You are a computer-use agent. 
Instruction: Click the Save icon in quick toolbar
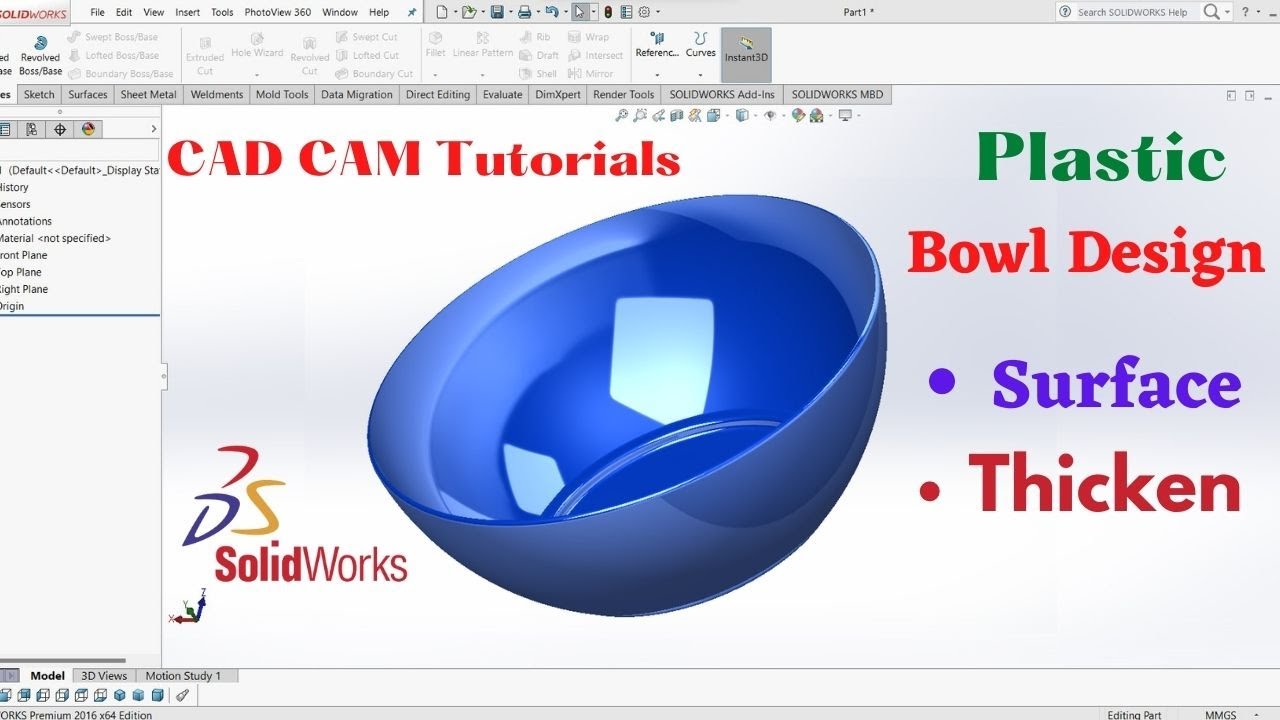pos(497,12)
